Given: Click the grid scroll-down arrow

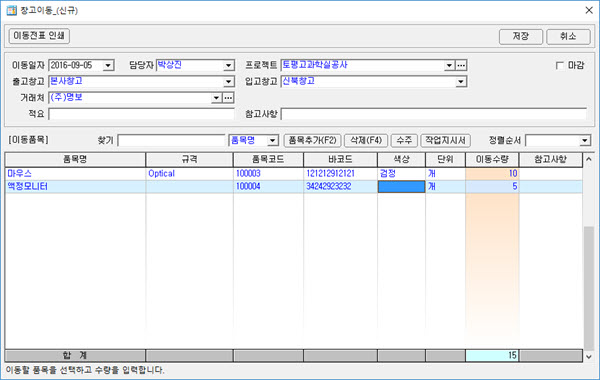Looking at the screenshot, I should 589,357.
